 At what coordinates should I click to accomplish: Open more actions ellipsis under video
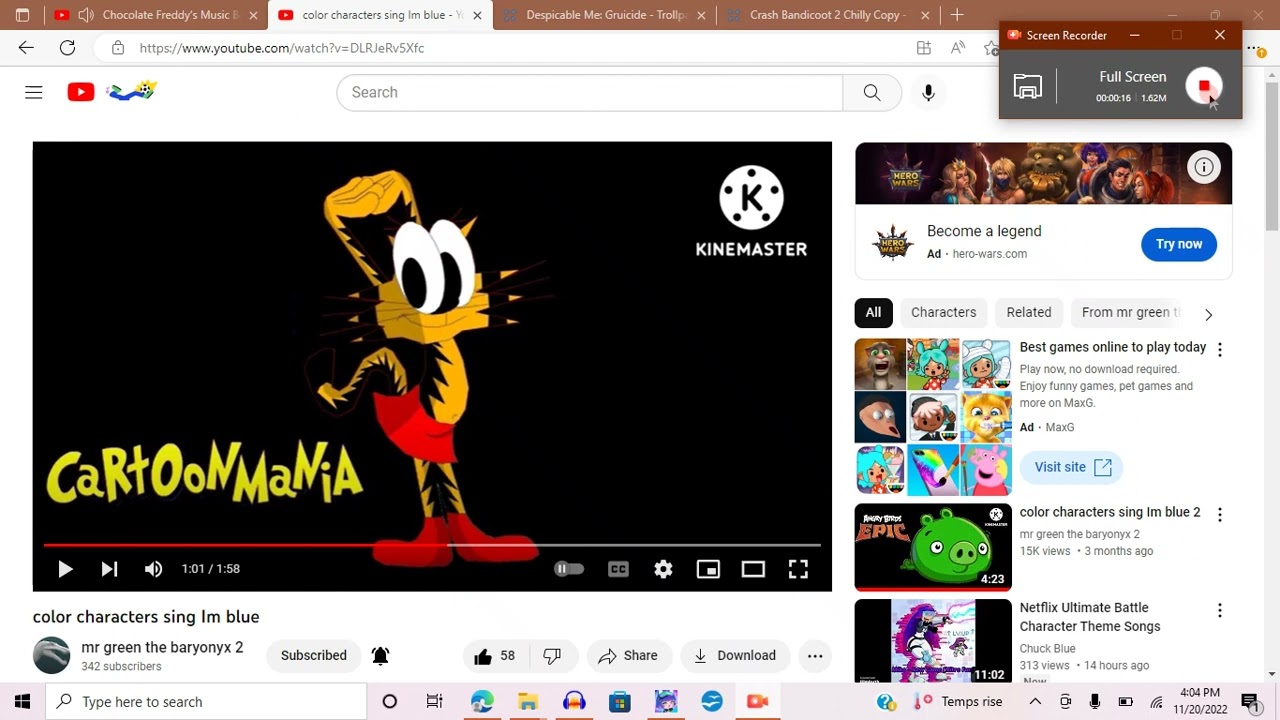click(x=815, y=656)
